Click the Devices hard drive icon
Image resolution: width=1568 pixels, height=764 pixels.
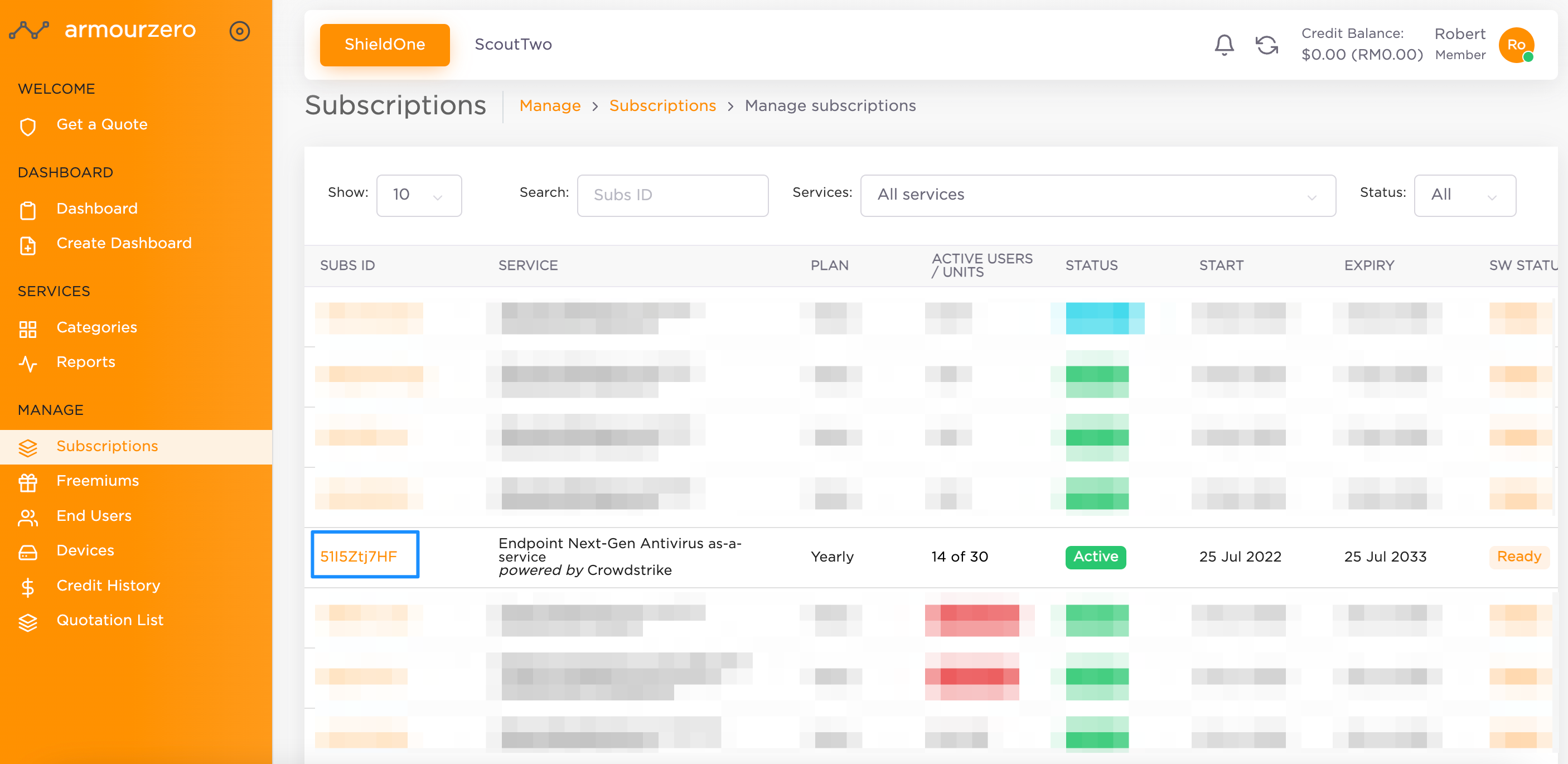click(28, 552)
